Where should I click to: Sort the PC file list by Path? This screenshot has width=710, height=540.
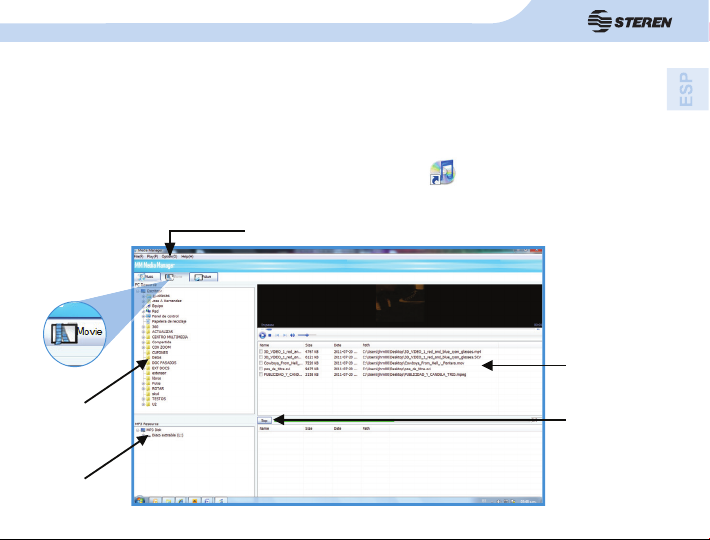point(430,345)
